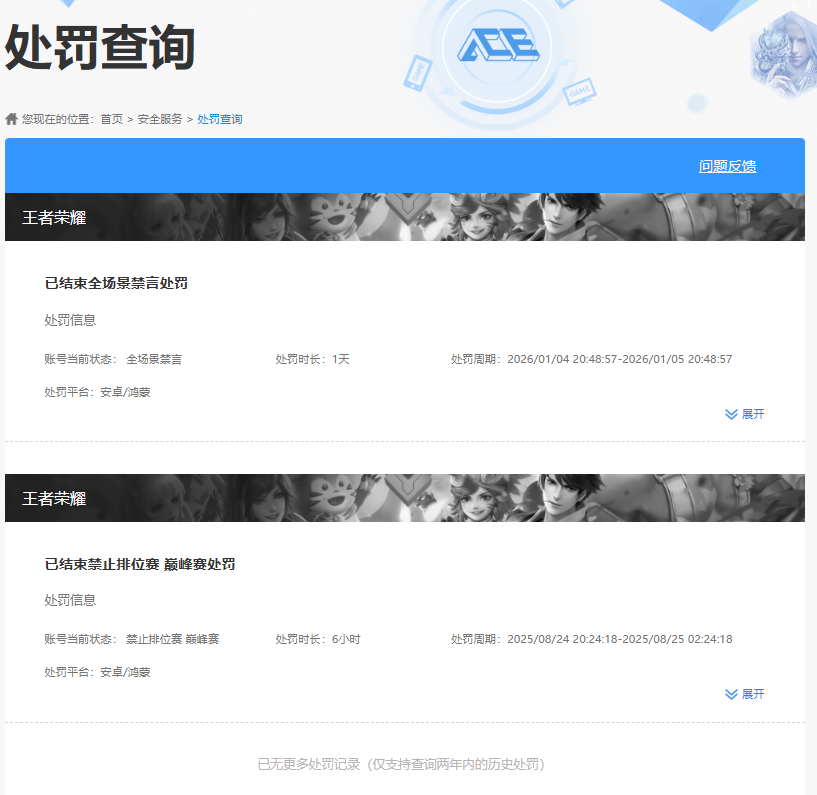817x795 pixels.
Task: Click the 处罚时长：1天 text
Action: [x=313, y=359]
